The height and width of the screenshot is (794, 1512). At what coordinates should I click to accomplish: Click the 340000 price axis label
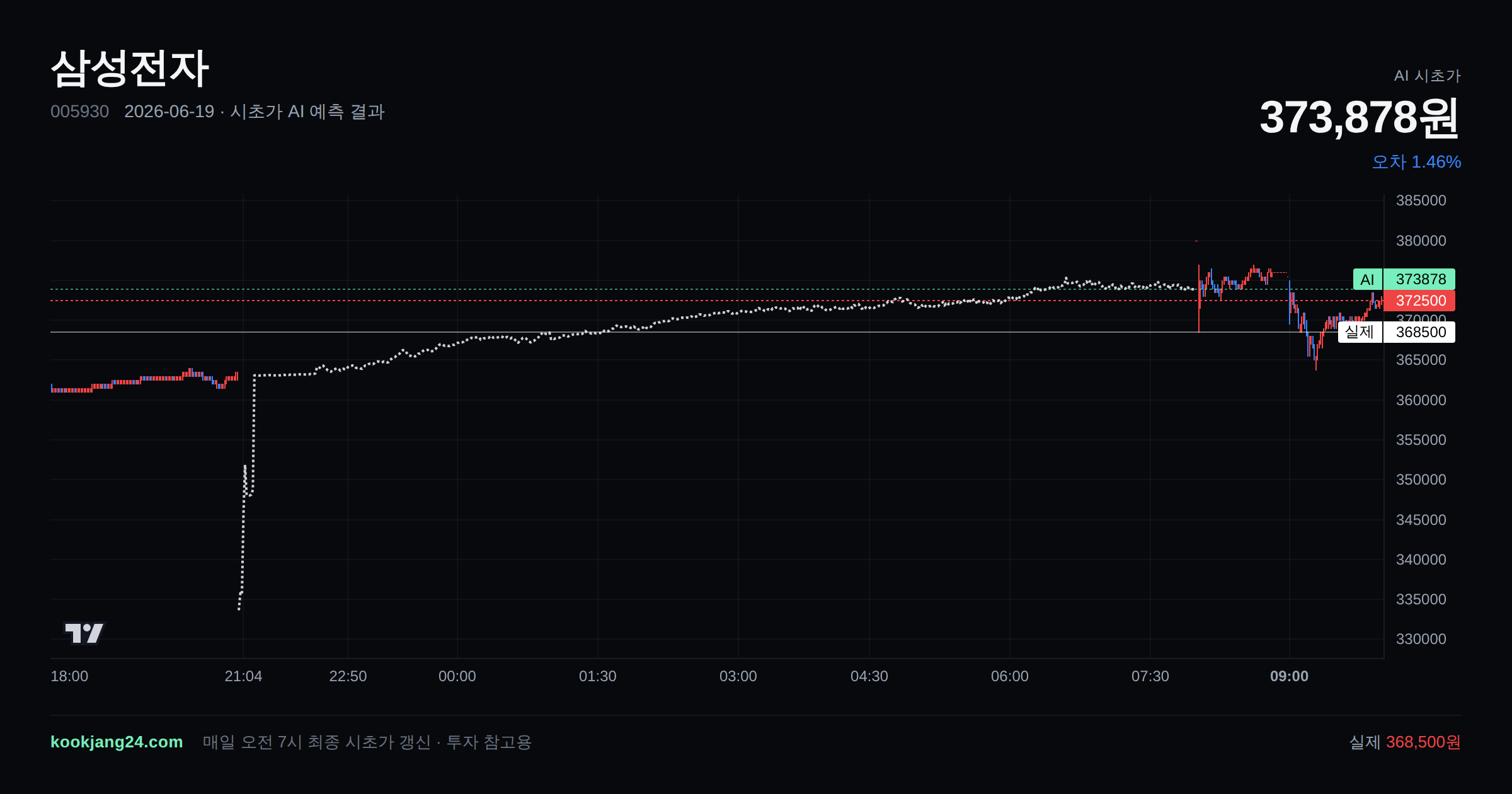click(1421, 560)
